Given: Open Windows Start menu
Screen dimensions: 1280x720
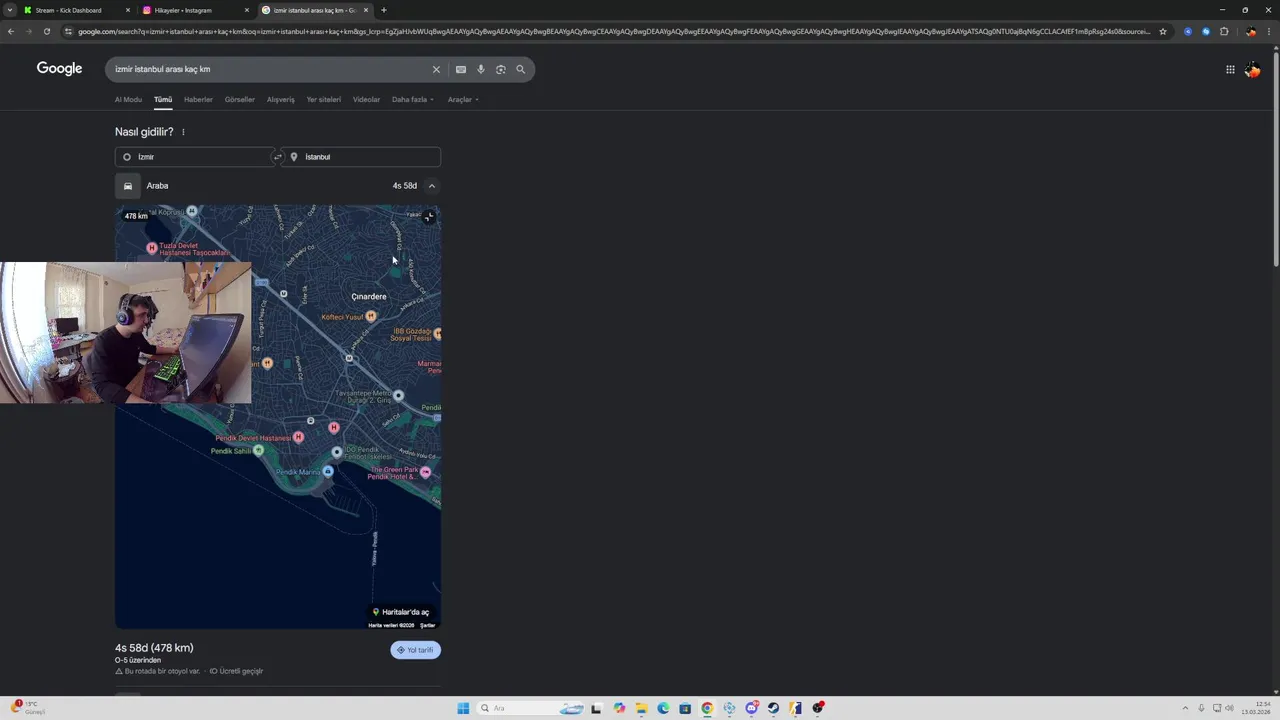Looking at the screenshot, I should 463,708.
